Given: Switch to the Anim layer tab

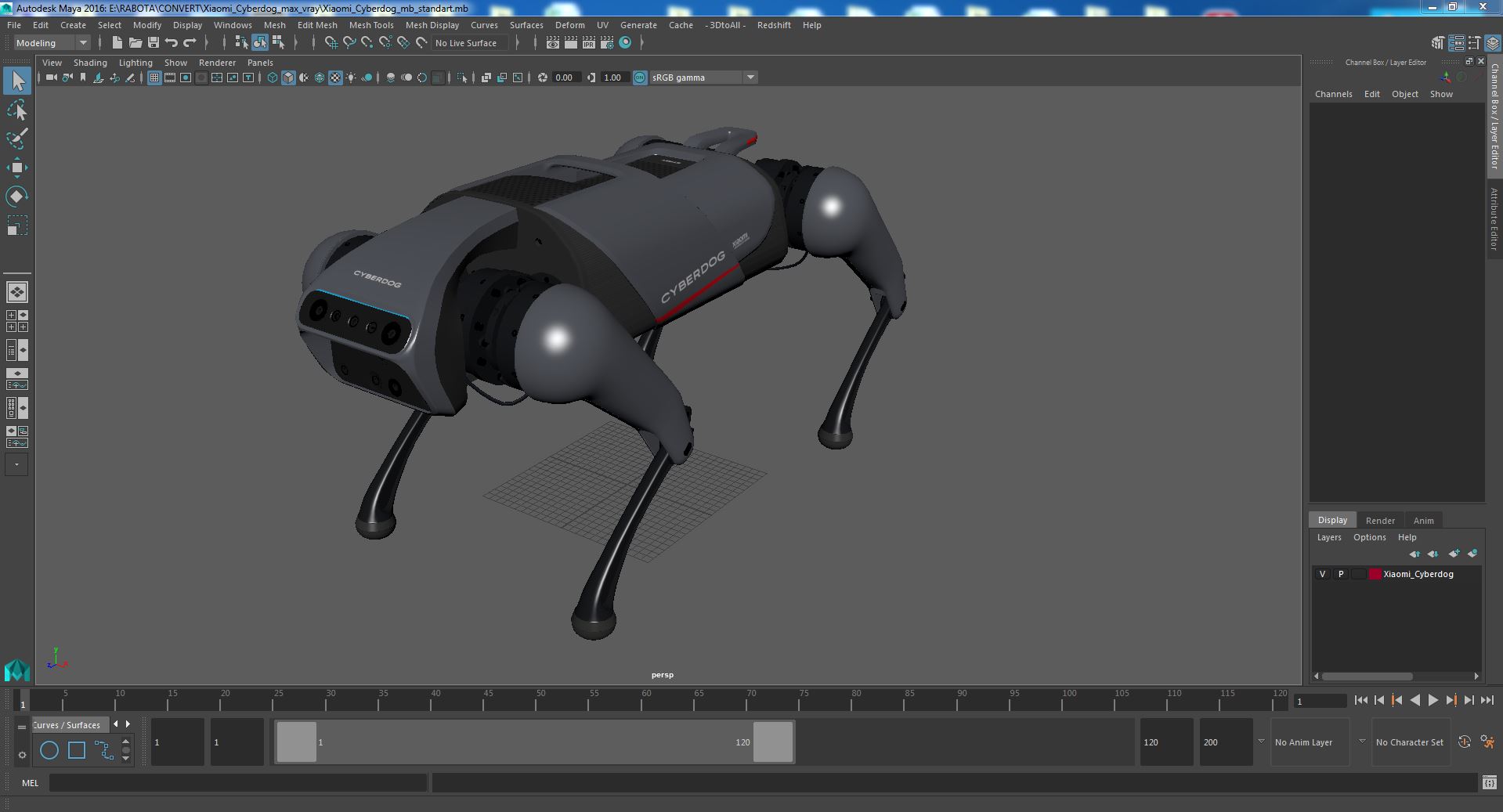Looking at the screenshot, I should [1423, 521].
